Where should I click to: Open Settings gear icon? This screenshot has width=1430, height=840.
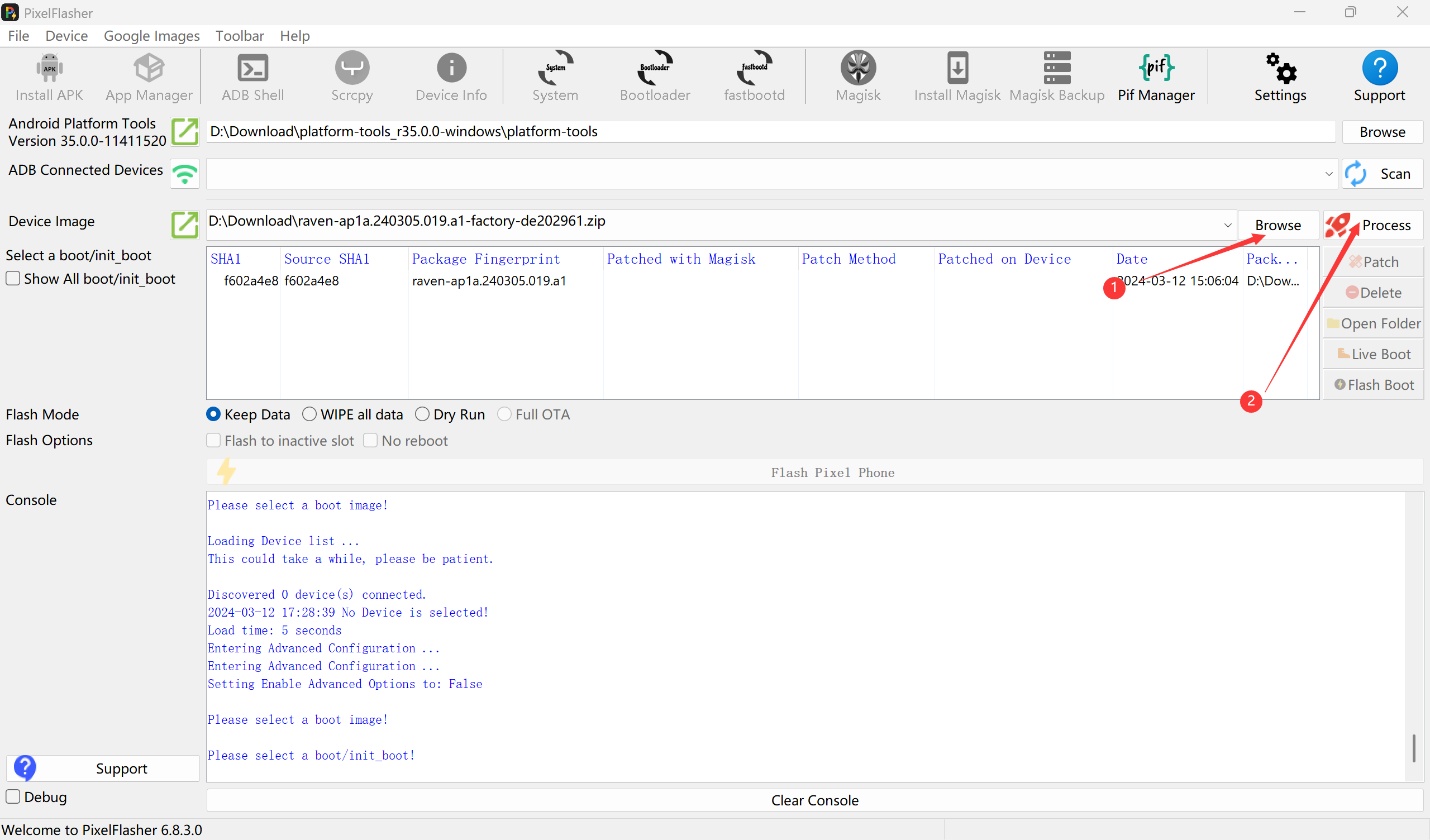(x=1280, y=77)
